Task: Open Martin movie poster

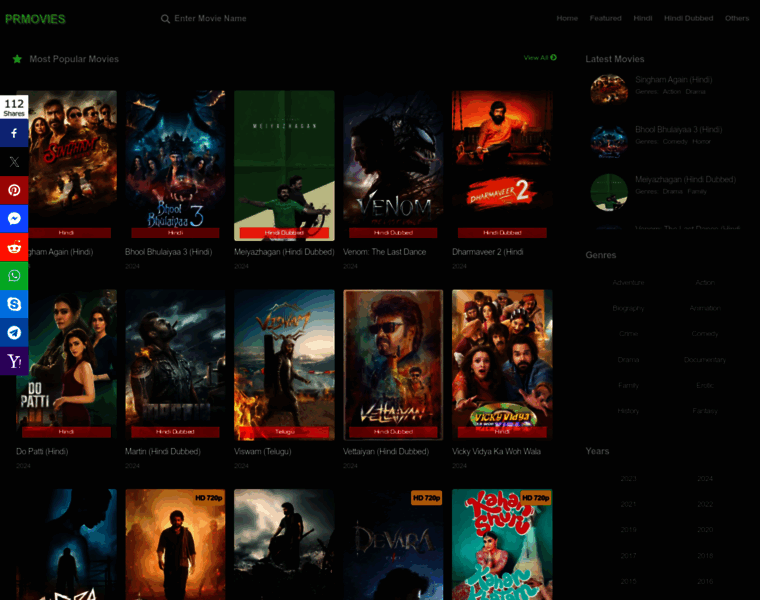Action: pyautogui.click(x=175, y=365)
